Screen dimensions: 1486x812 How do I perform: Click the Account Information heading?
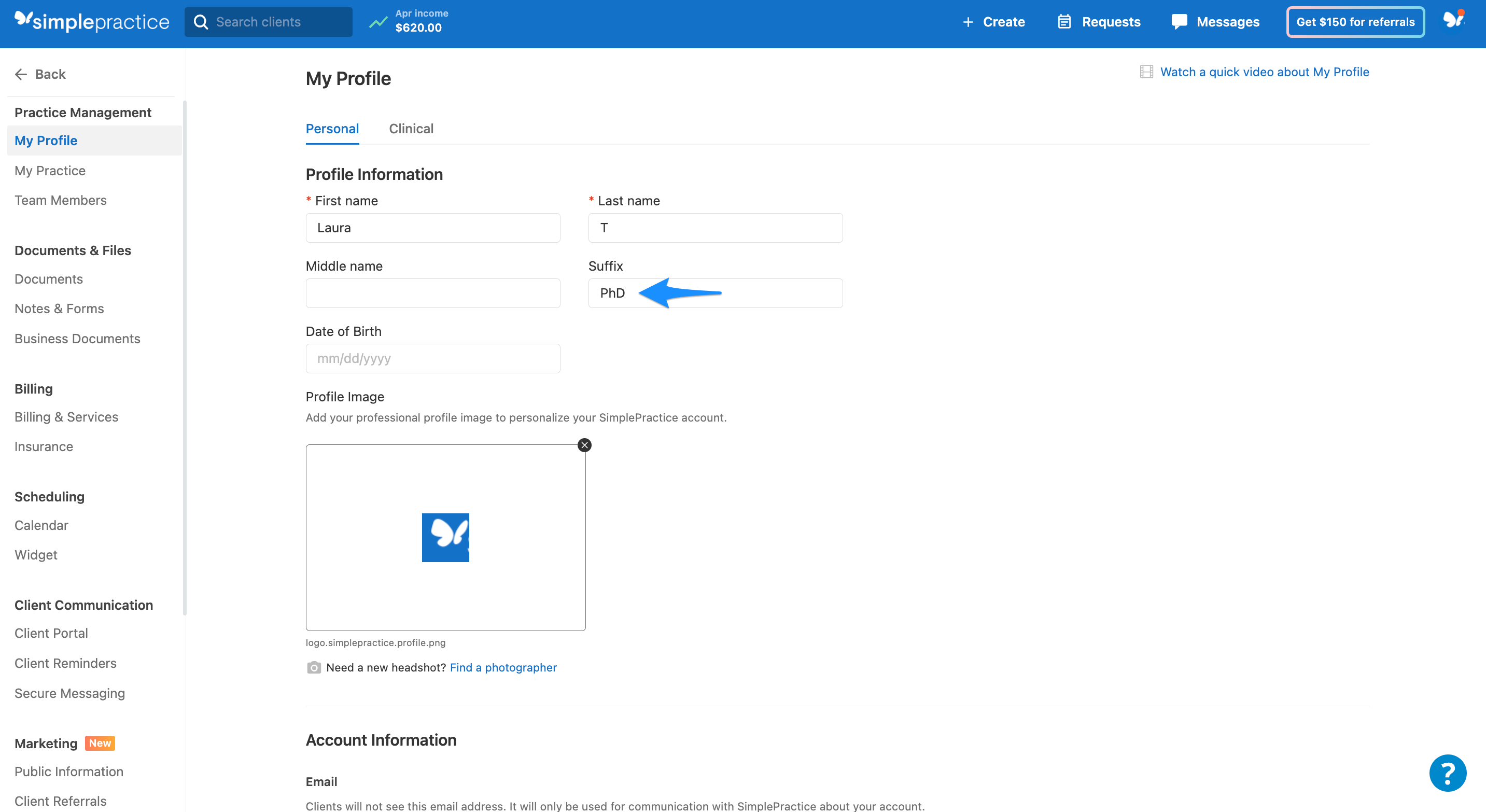pyautogui.click(x=381, y=740)
